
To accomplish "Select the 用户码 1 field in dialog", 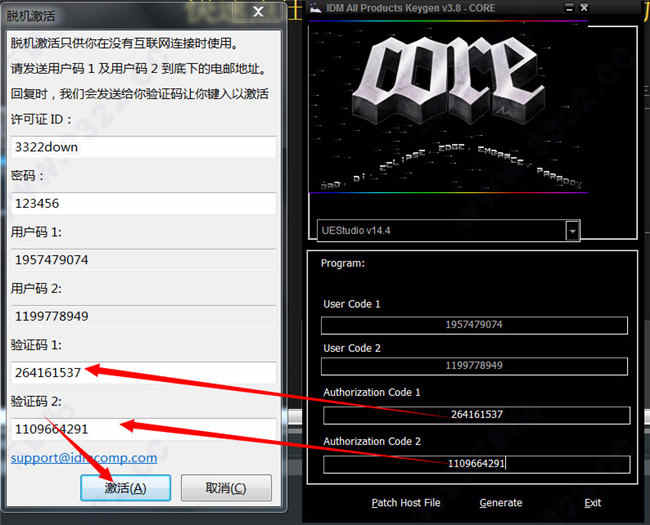I will pyautogui.click(x=143, y=260).
